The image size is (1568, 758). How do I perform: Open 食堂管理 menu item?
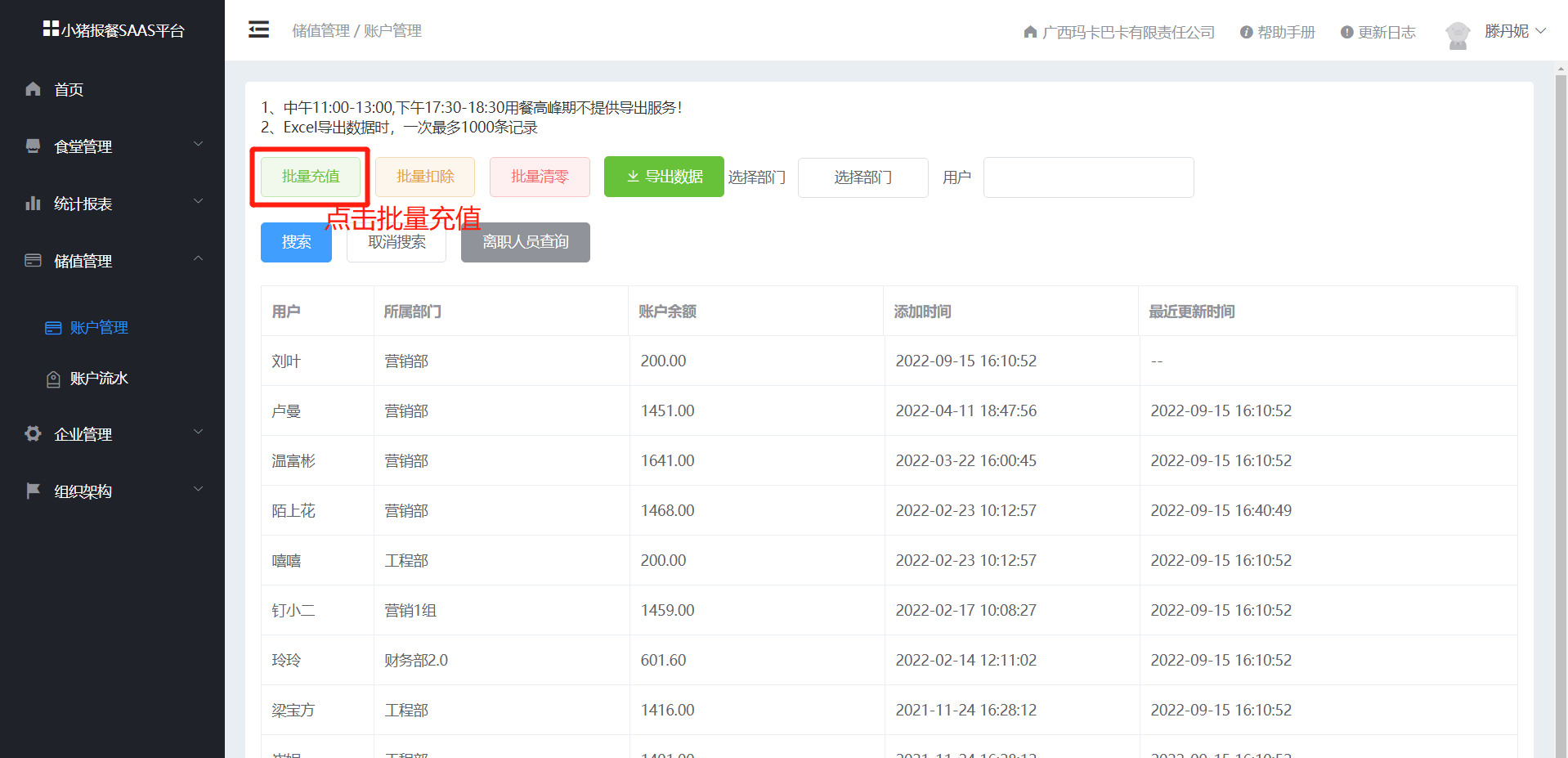(x=83, y=147)
